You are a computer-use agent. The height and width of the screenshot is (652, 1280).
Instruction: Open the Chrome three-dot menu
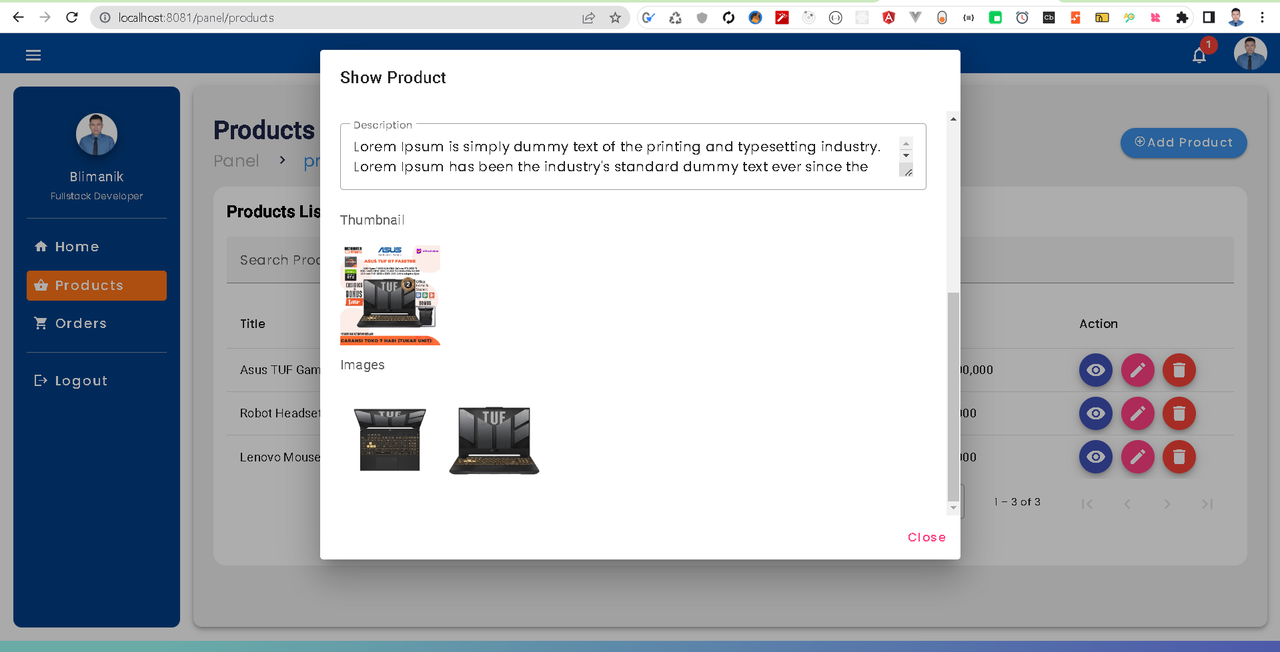(1263, 17)
